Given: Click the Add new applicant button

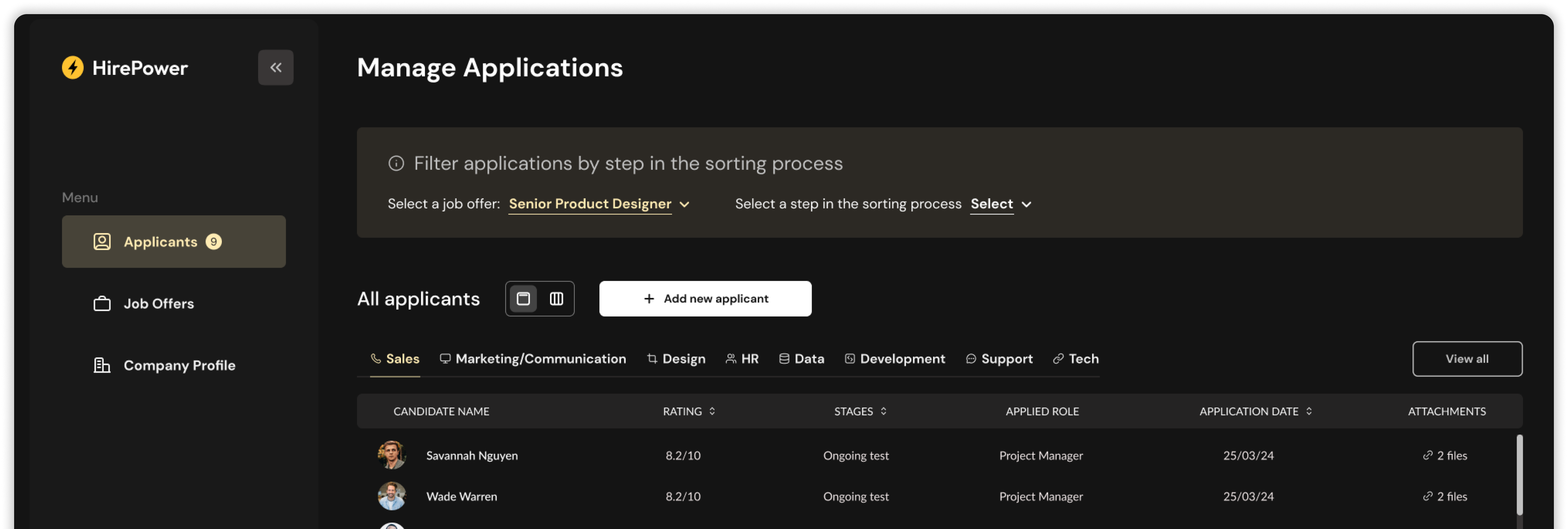Looking at the screenshot, I should click(705, 299).
